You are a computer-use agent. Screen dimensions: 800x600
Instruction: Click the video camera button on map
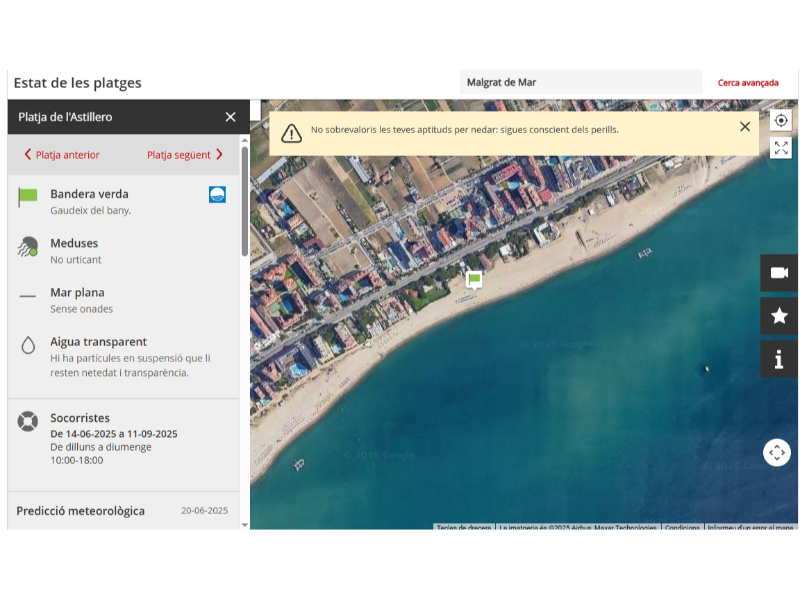[x=779, y=273]
